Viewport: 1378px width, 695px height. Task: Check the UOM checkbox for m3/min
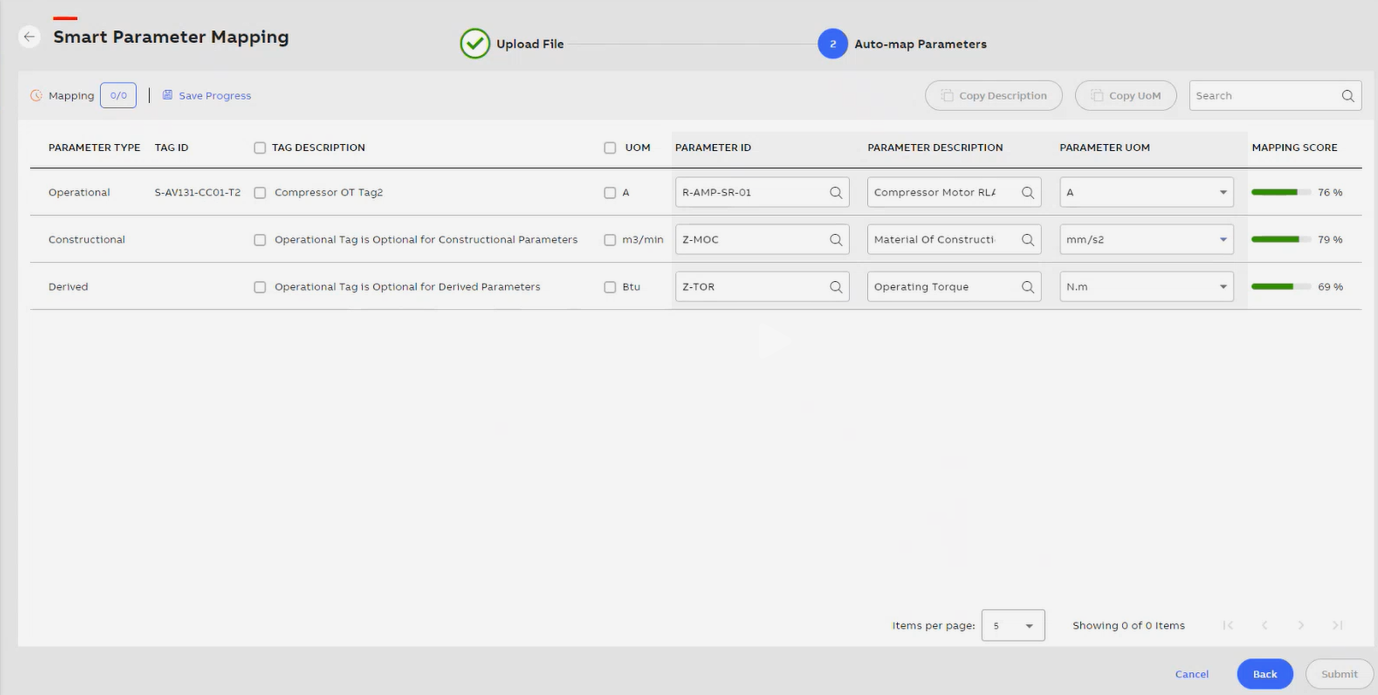point(610,240)
